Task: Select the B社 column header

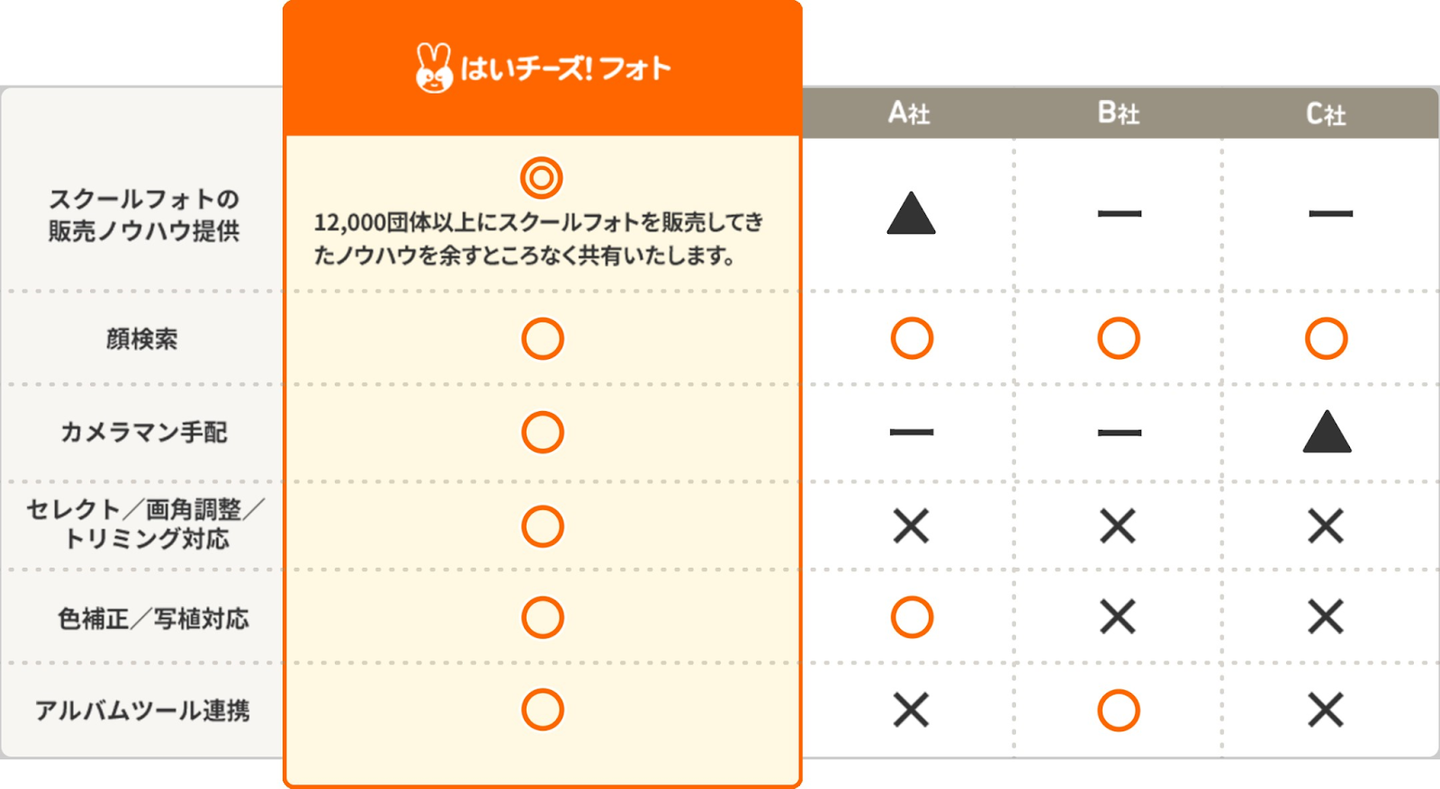Action: 1118,114
